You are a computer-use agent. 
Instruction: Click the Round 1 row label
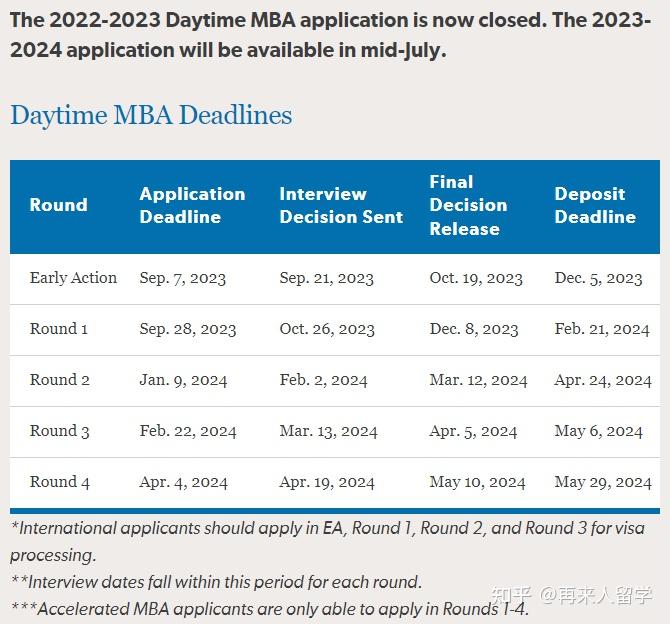(x=59, y=329)
